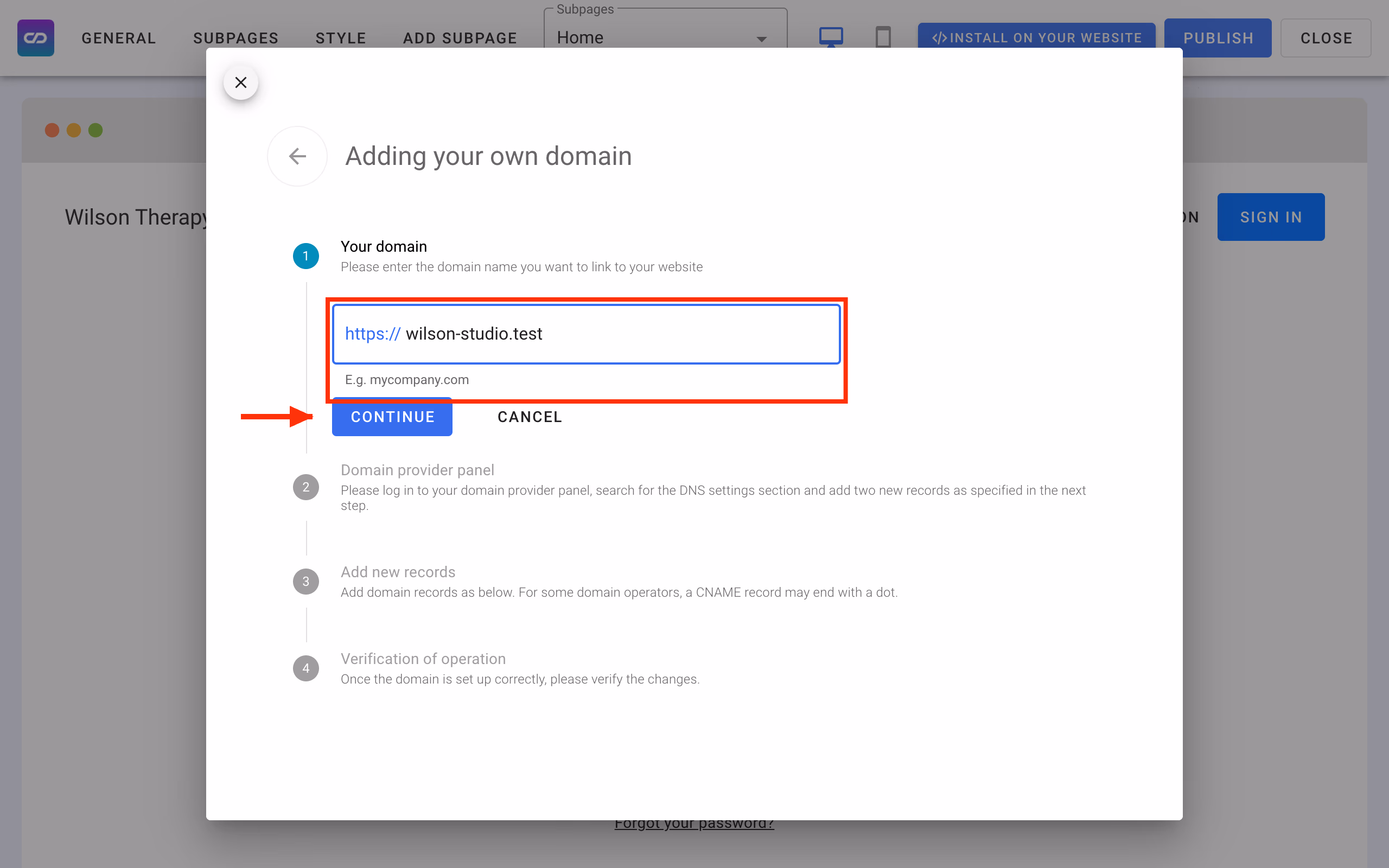1389x868 pixels.
Task: Click the Sign In button on the page preview
Action: (1271, 217)
